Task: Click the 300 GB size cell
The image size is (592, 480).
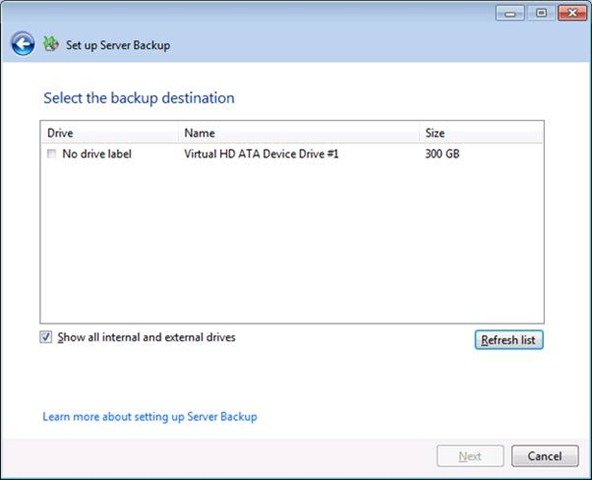Action: point(442,154)
